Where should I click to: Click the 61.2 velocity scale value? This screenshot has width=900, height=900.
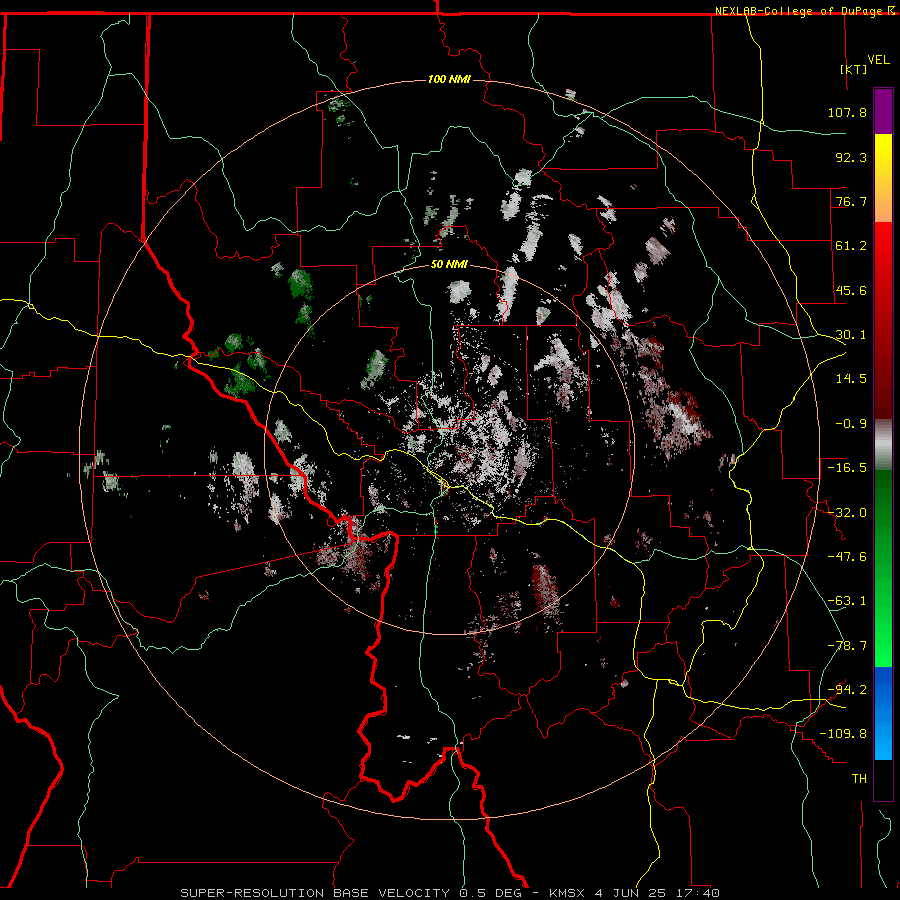[x=851, y=246]
